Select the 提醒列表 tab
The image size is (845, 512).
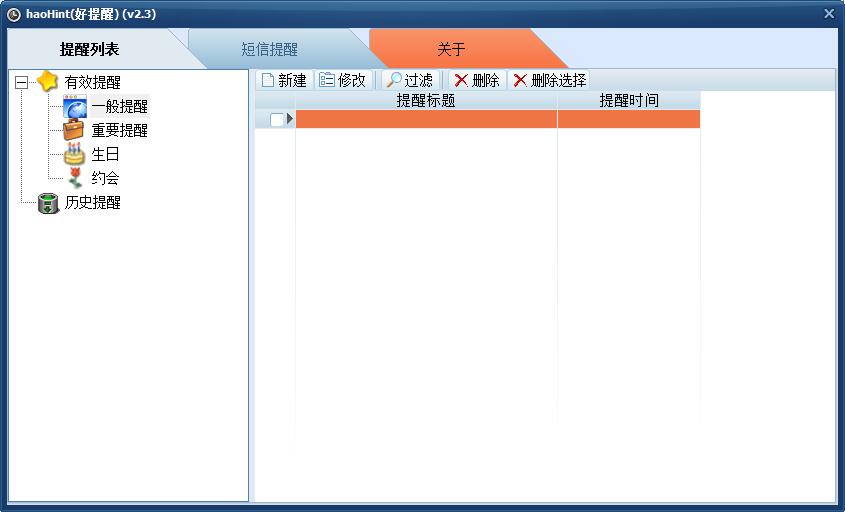89,49
